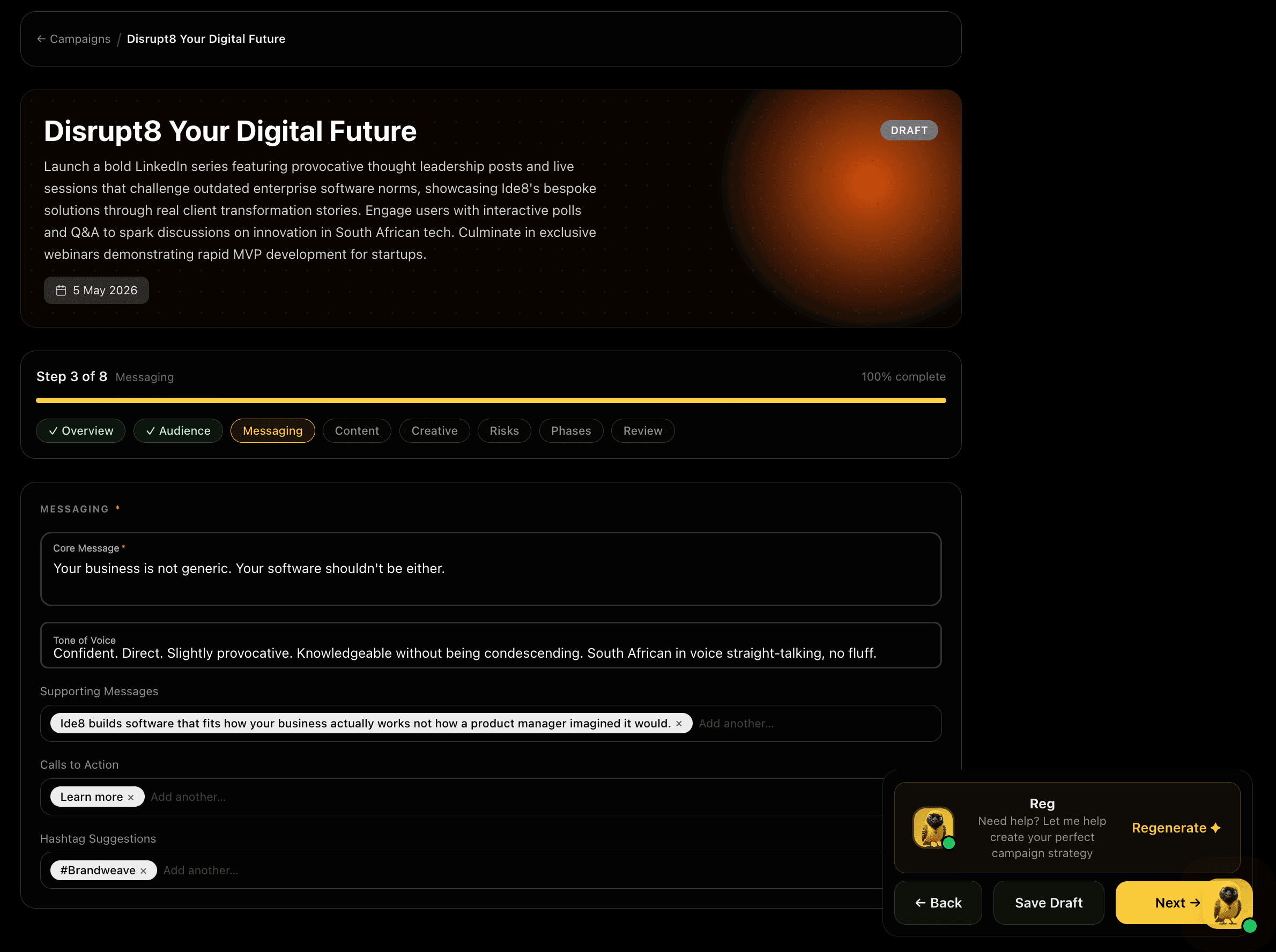Click the calendar icon on the date chip
The image size is (1276, 952).
click(x=61, y=291)
